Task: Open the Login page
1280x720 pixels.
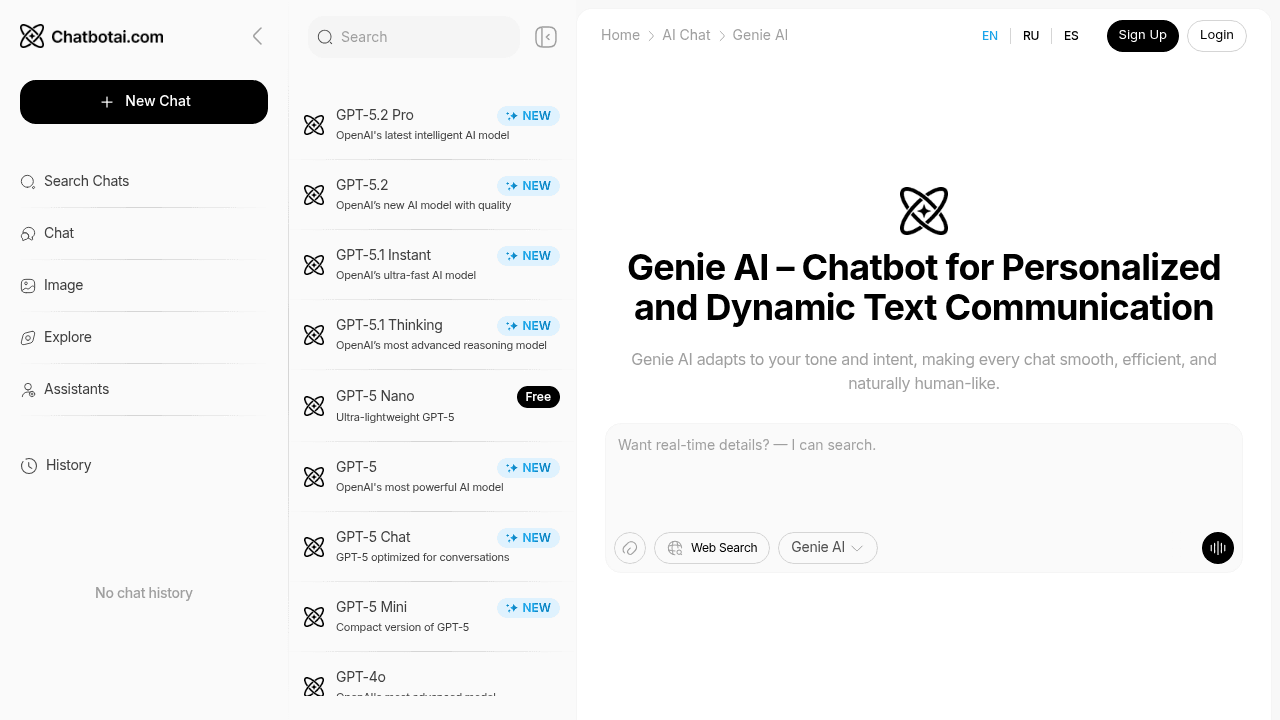Action: (x=1216, y=35)
